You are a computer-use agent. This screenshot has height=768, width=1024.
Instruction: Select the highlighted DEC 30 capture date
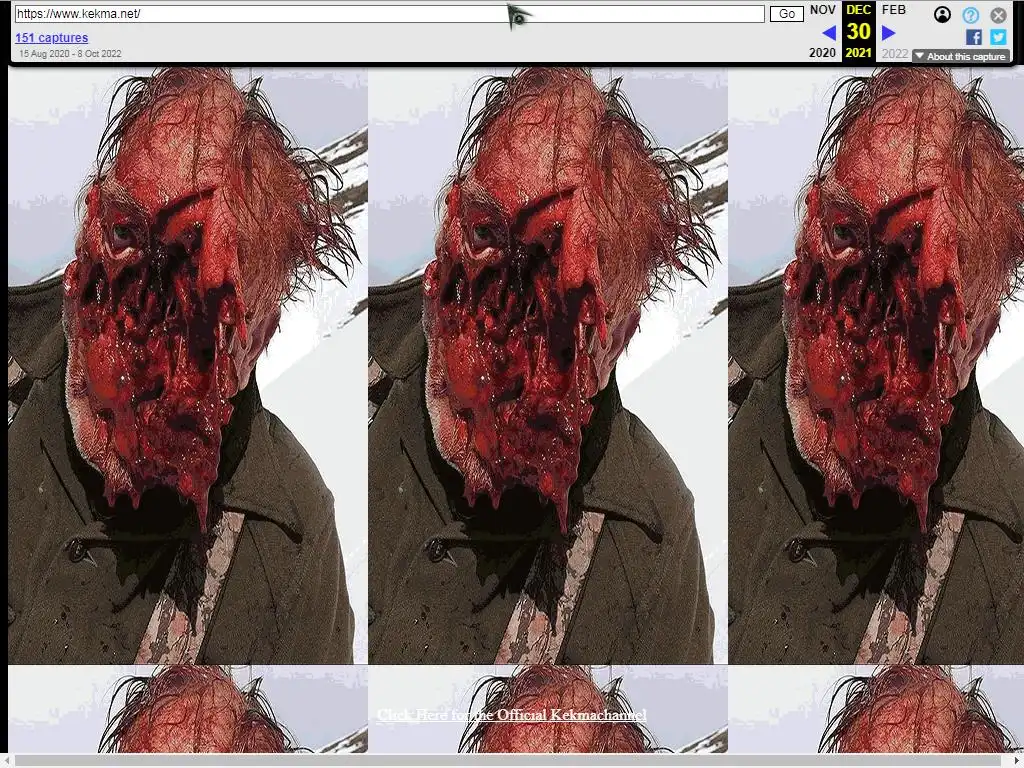pos(859,31)
